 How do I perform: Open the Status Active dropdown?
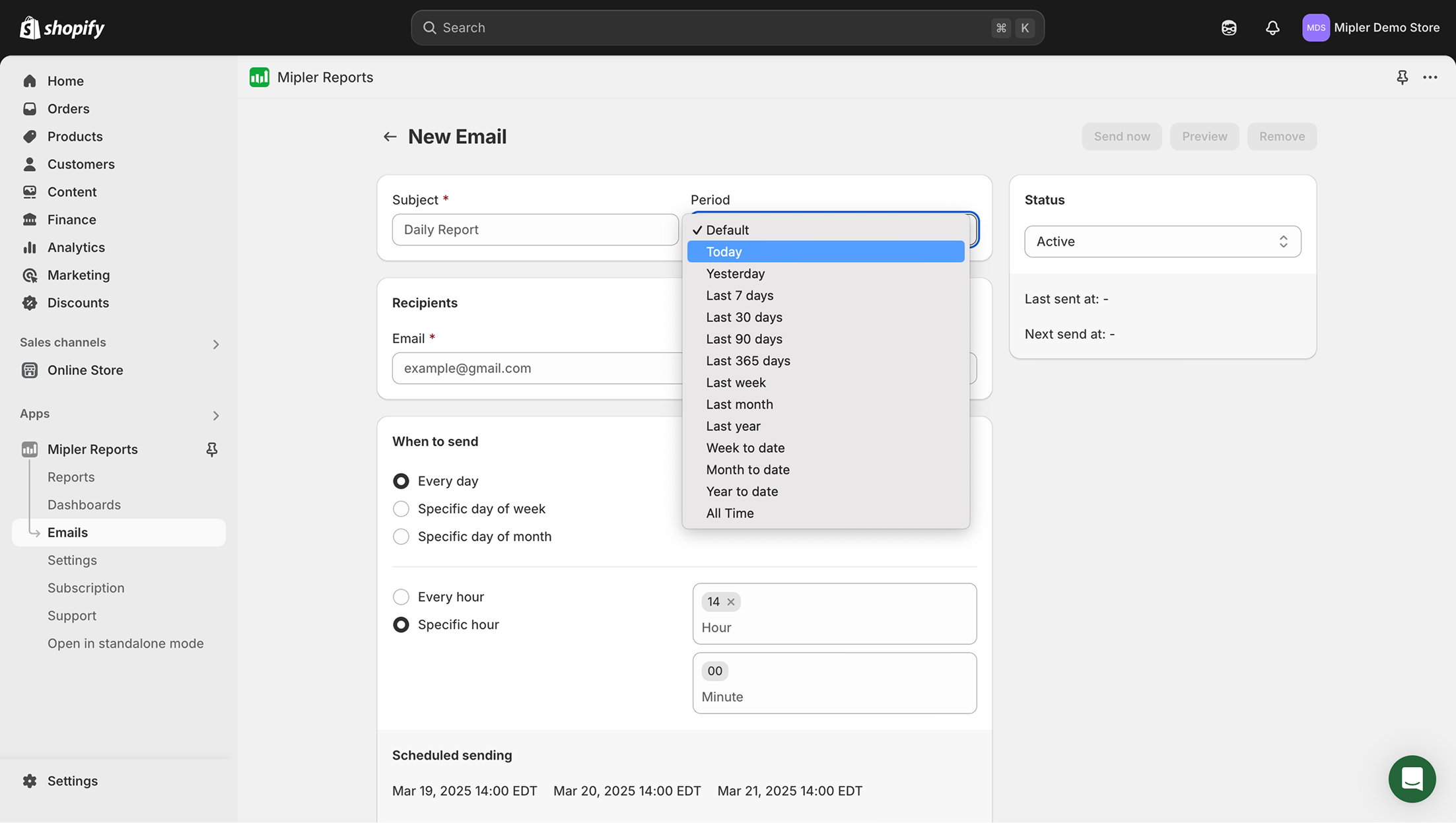coord(1162,242)
